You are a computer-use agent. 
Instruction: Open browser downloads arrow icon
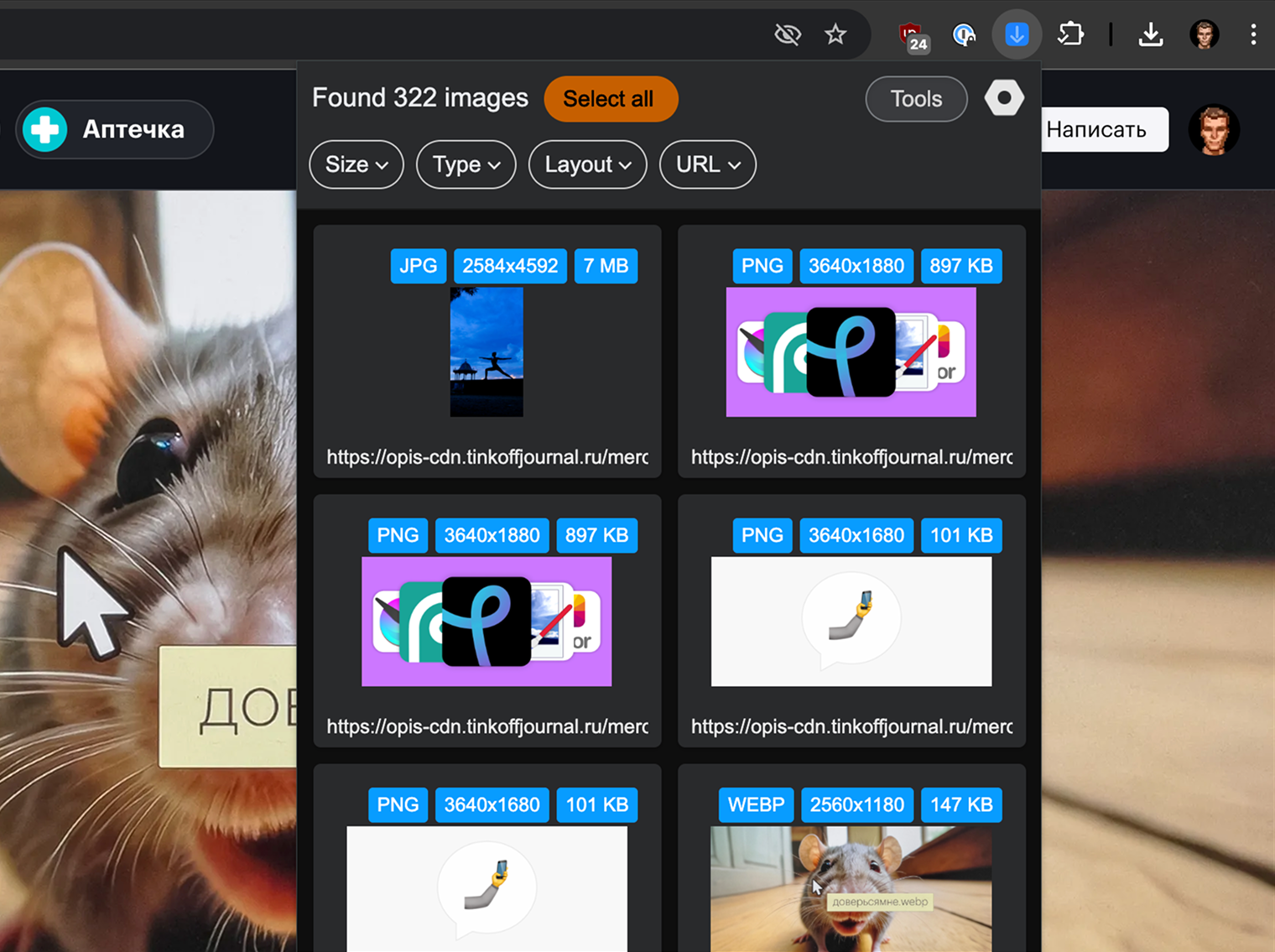tap(1151, 34)
